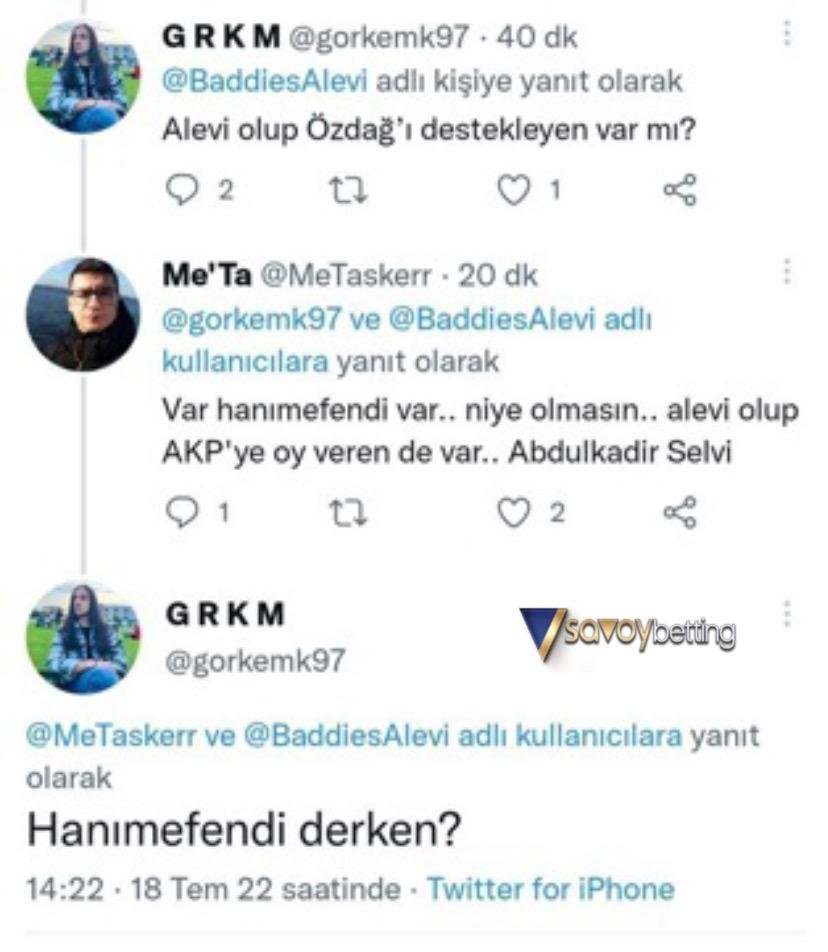The width and height of the screenshot is (828, 952).
Task: Open more options on Me'Ta's tweet
Action: coord(788,272)
